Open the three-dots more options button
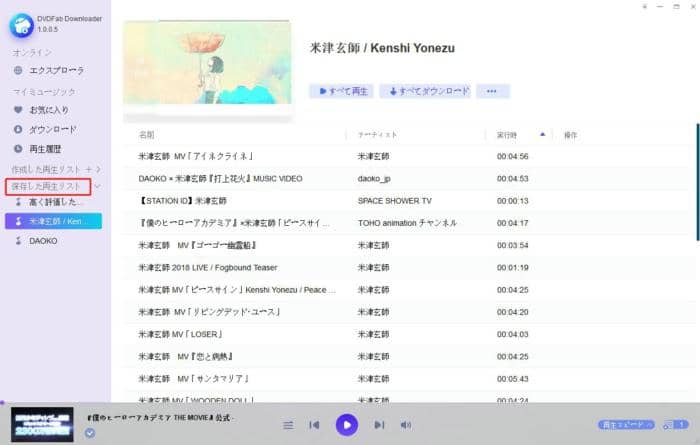700x445 pixels. pos(492,91)
